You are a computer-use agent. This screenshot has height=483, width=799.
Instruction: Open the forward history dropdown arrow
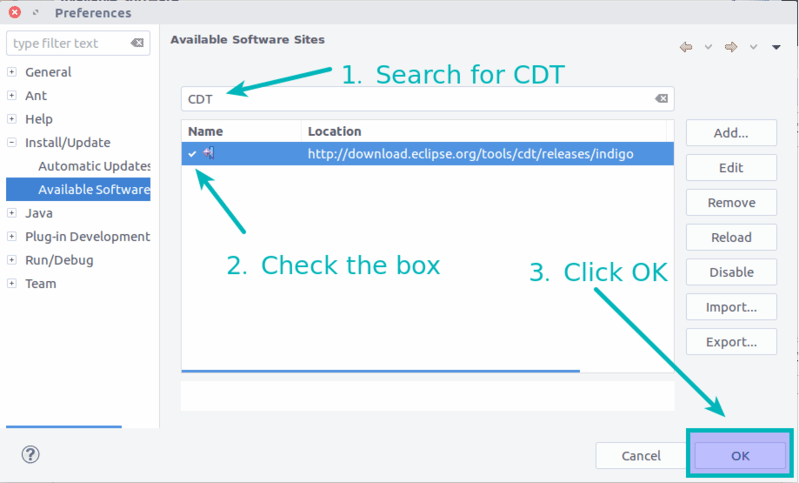tap(753, 47)
